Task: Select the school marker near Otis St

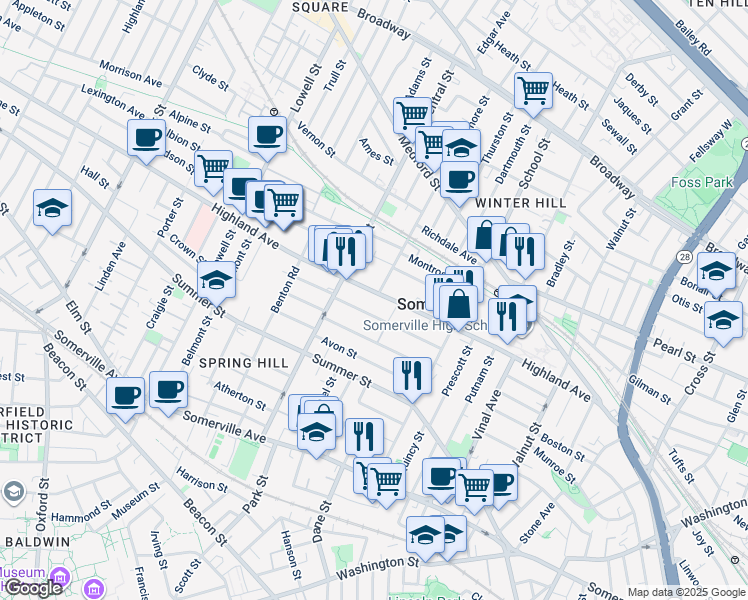Action: point(716,270)
